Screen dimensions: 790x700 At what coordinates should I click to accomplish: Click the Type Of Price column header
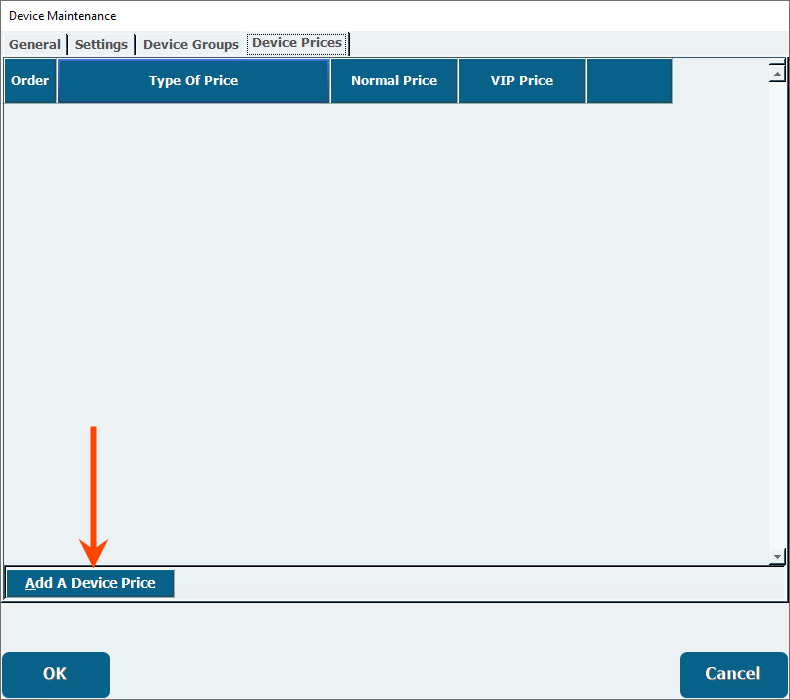click(193, 81)
